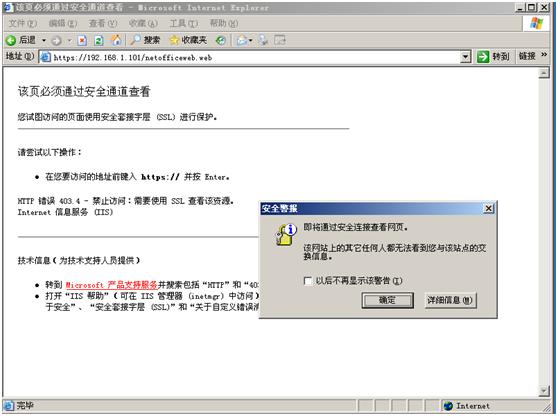Viewport: 558px width, 417px height.
Task: Go to home page via house icon
Action: tap(116, 40)
